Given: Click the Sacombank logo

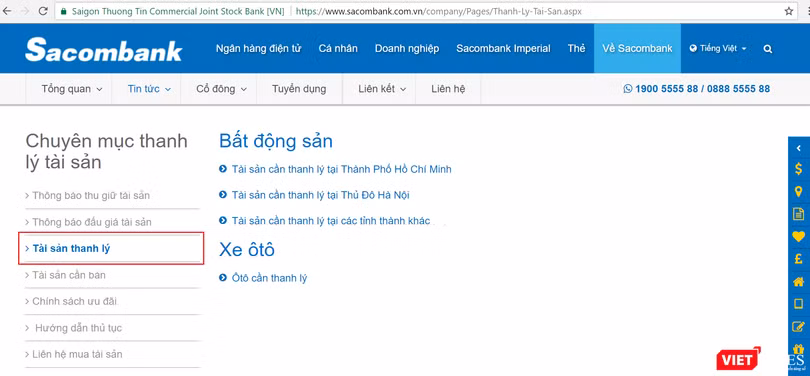Looking at the screenshot, I should click(103, 50).
